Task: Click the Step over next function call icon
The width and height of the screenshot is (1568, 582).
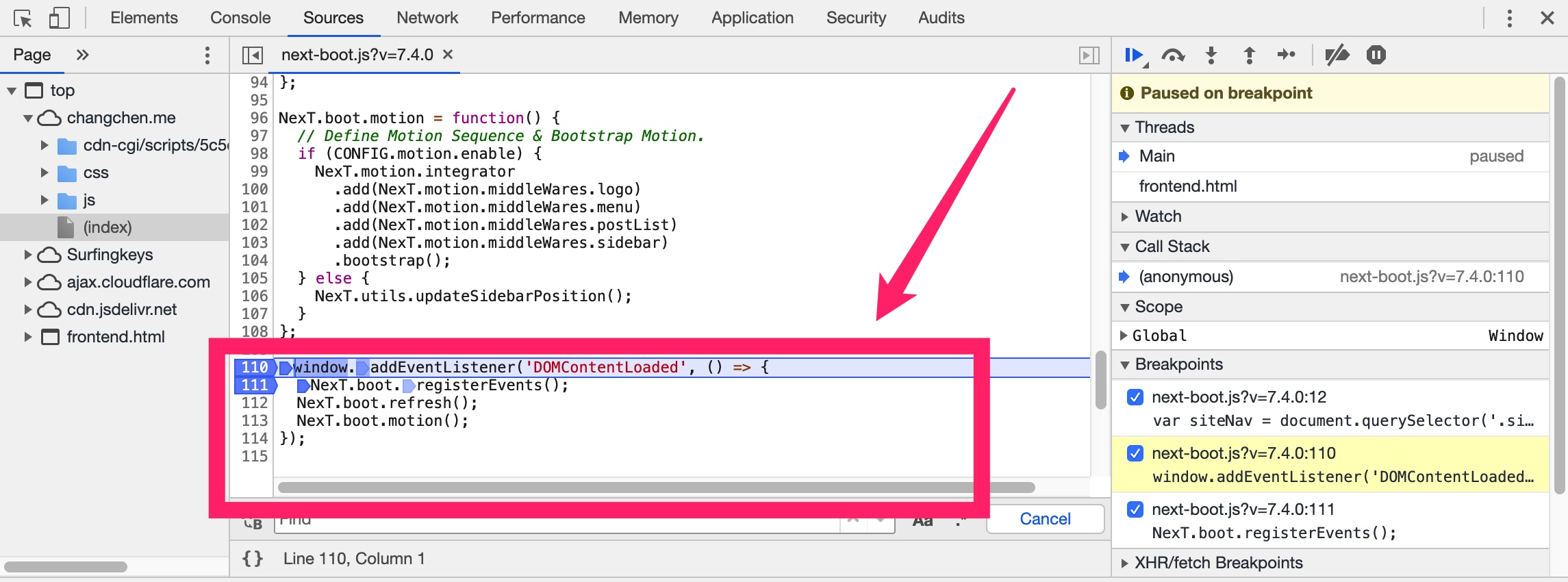Action: click(x=1173, y=55)
